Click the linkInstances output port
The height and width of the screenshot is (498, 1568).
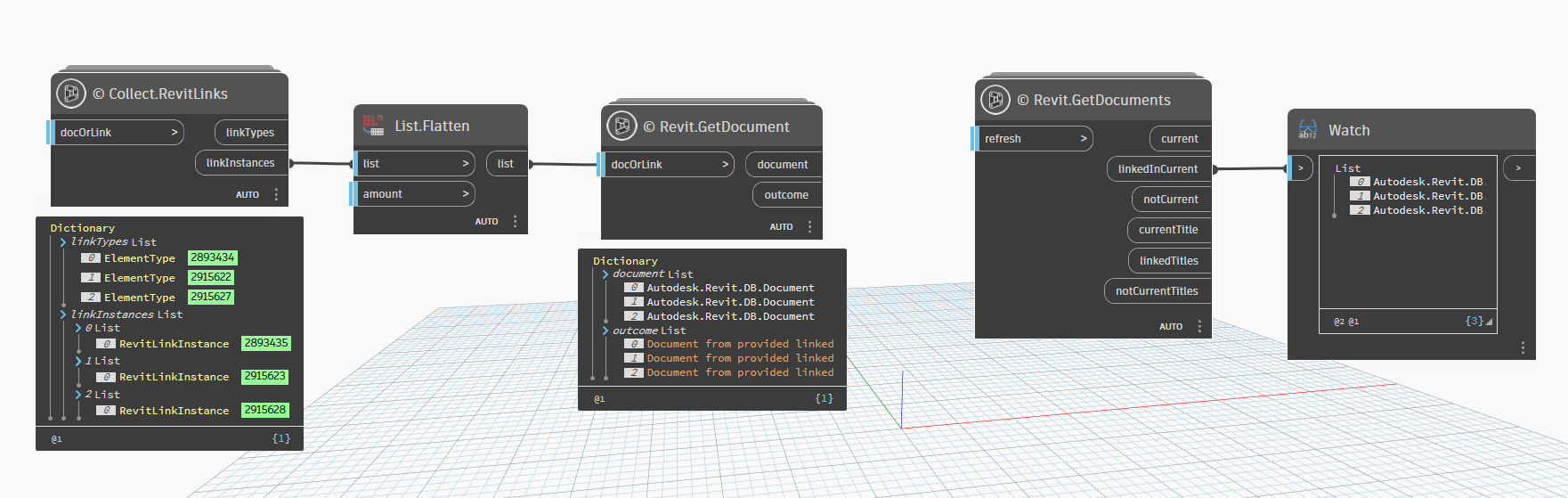(241, 162)
